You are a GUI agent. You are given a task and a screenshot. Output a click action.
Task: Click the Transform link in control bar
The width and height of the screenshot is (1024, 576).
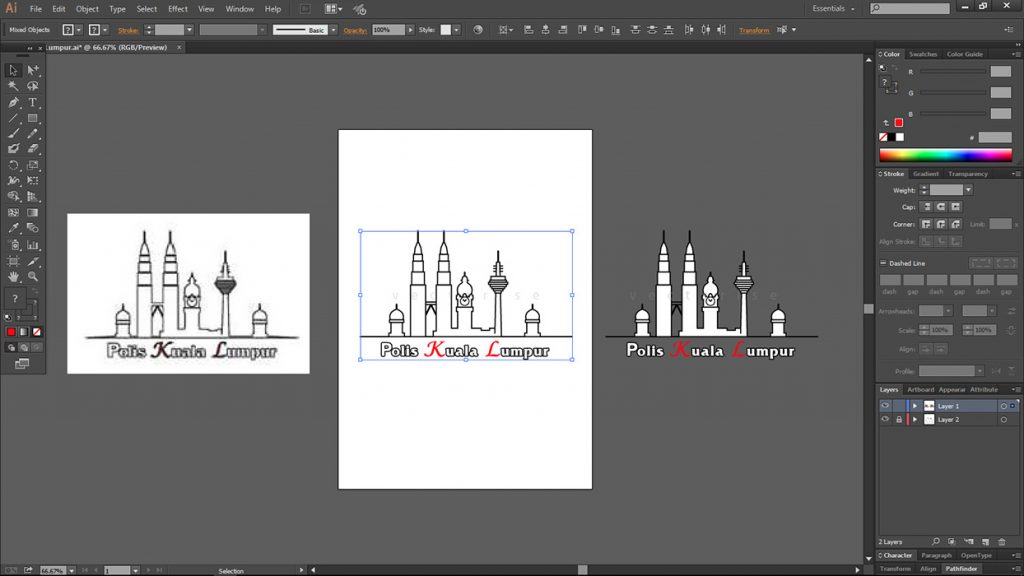pyautogui.click(x=754, y=30)
